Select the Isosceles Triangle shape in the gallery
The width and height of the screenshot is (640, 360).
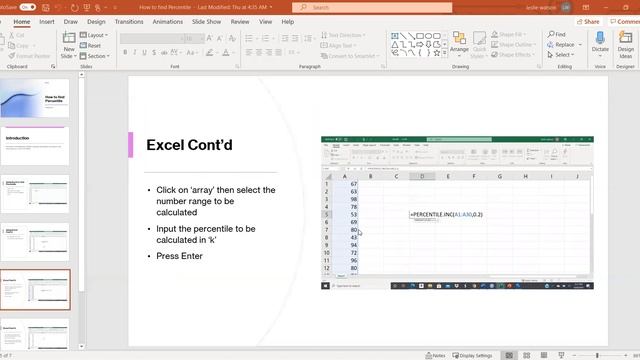[x=395, y=44]
